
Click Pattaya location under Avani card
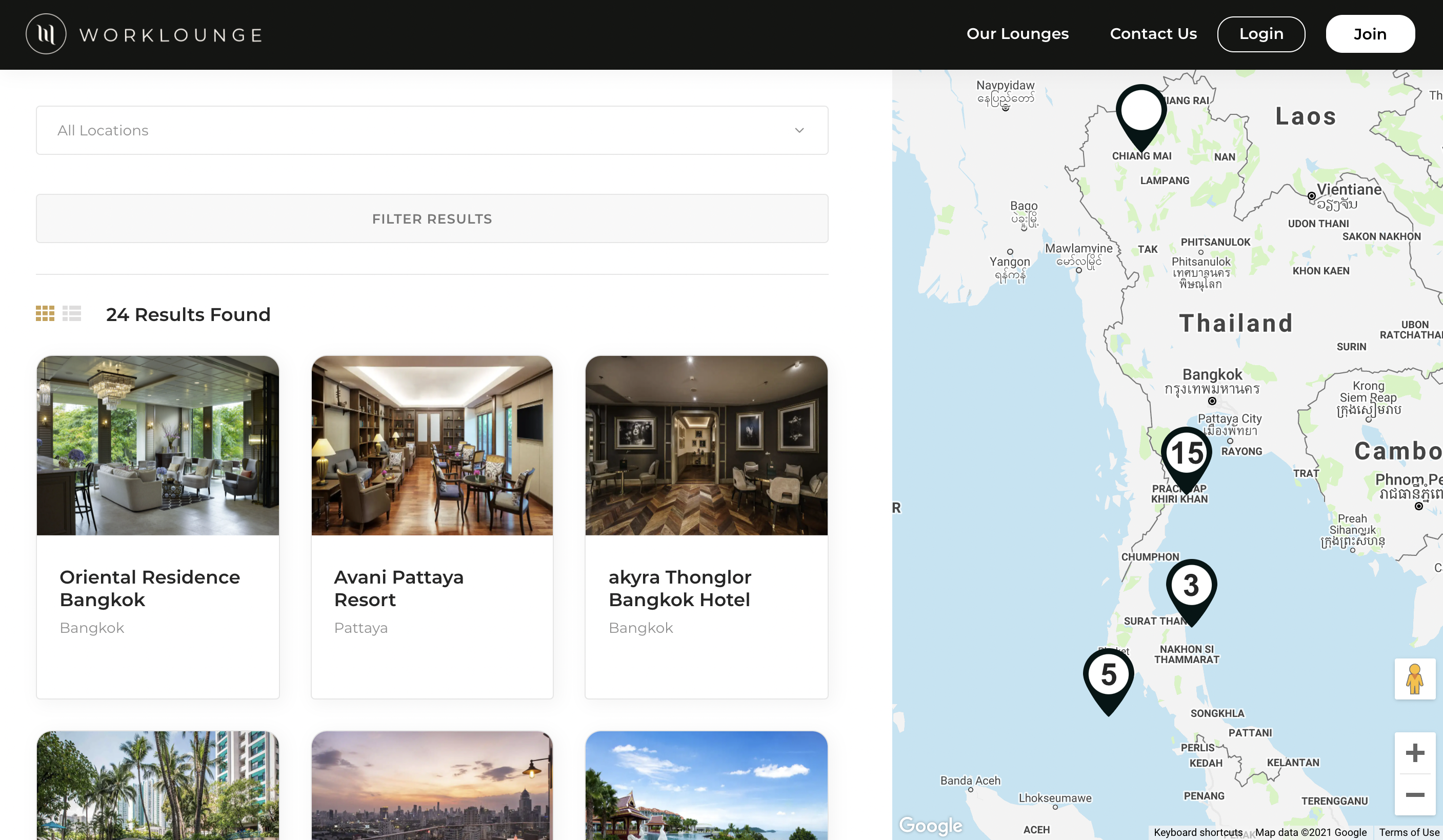pyautogui.click(x=361, y=628)
